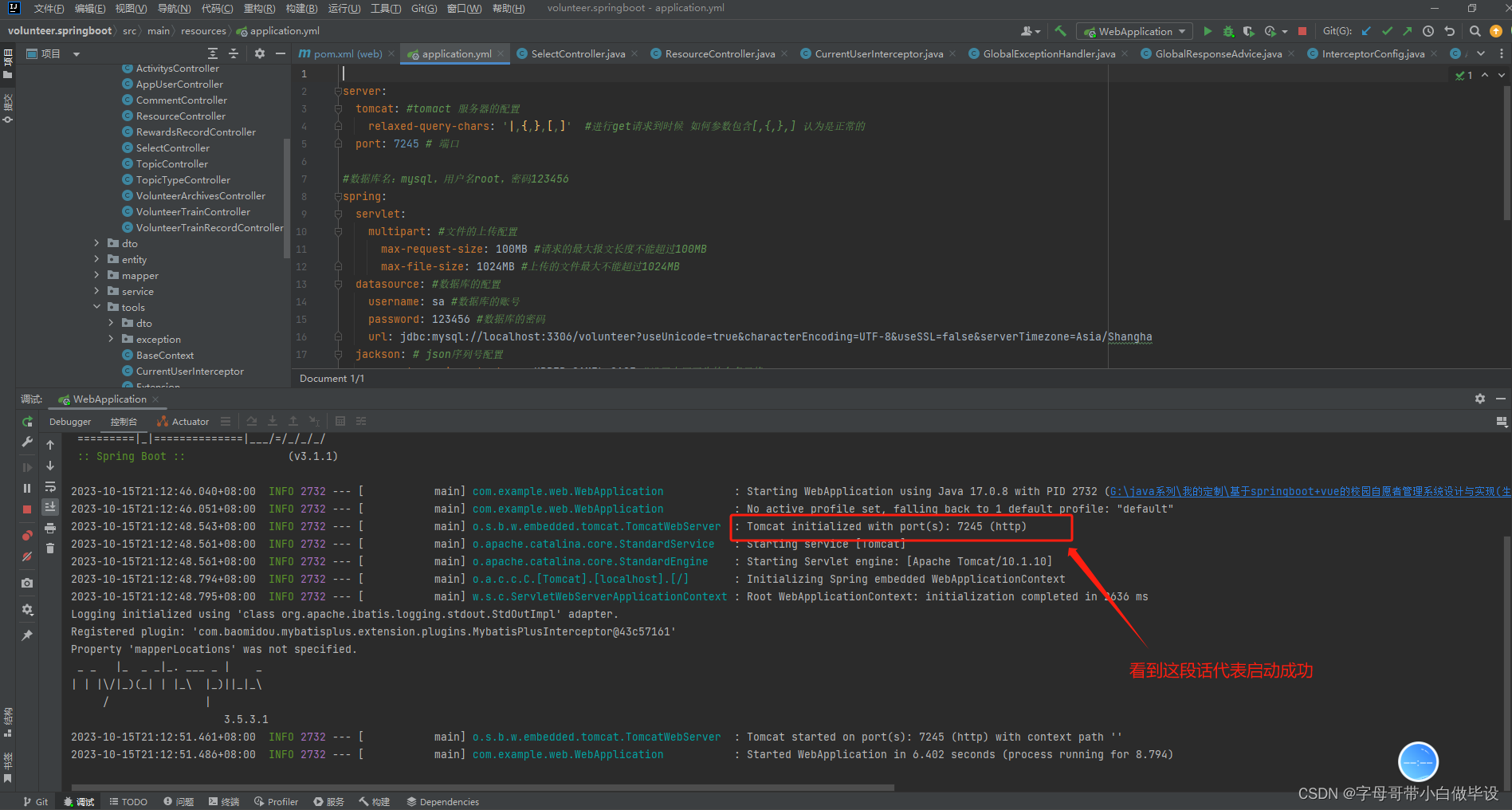Open Git tool window in status bar
The image size is (1512, 810).
pos(36,801)
